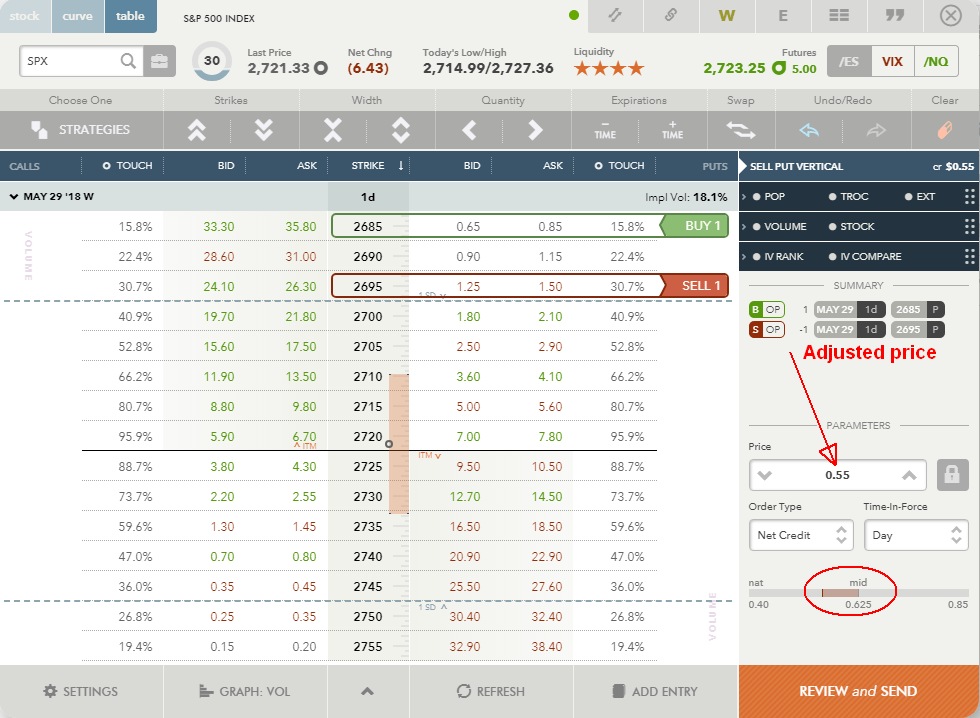Image resolution: width=980 pixels, height=718 pixels.
Task: Select the VOLUME radio option
Action: pos(779,226)
